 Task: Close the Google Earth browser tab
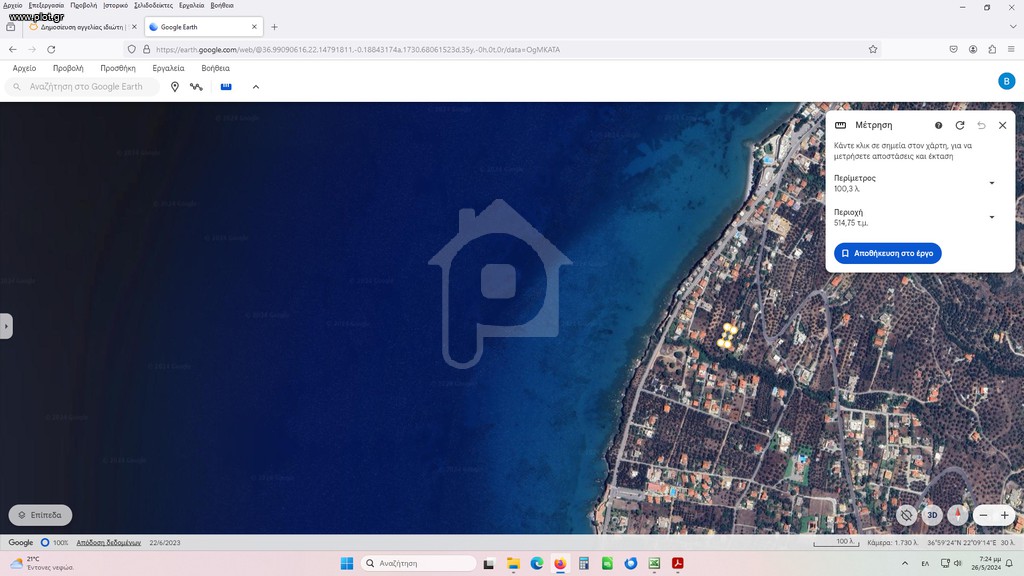point(254,27)
